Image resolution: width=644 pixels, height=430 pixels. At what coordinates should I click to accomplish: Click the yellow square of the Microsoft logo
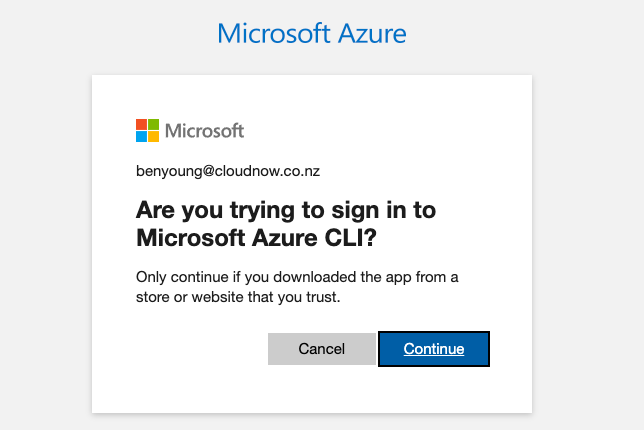154,137
